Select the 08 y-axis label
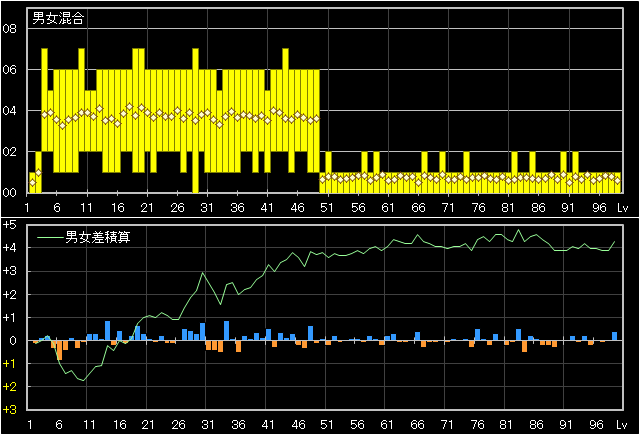The width and height of the screenshot is (640, 435). click(x=9, y=29)
